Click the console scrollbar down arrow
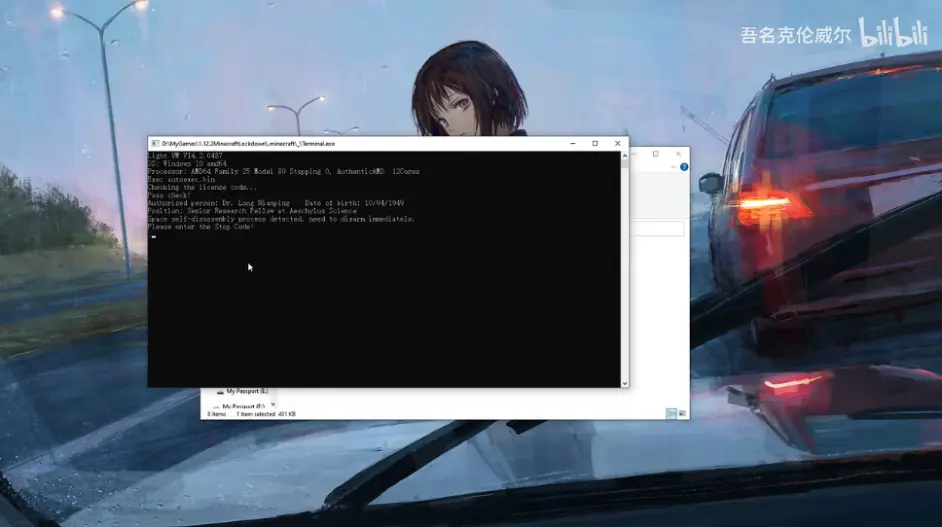Screen dimensions: 942x527 pos(625,382)
